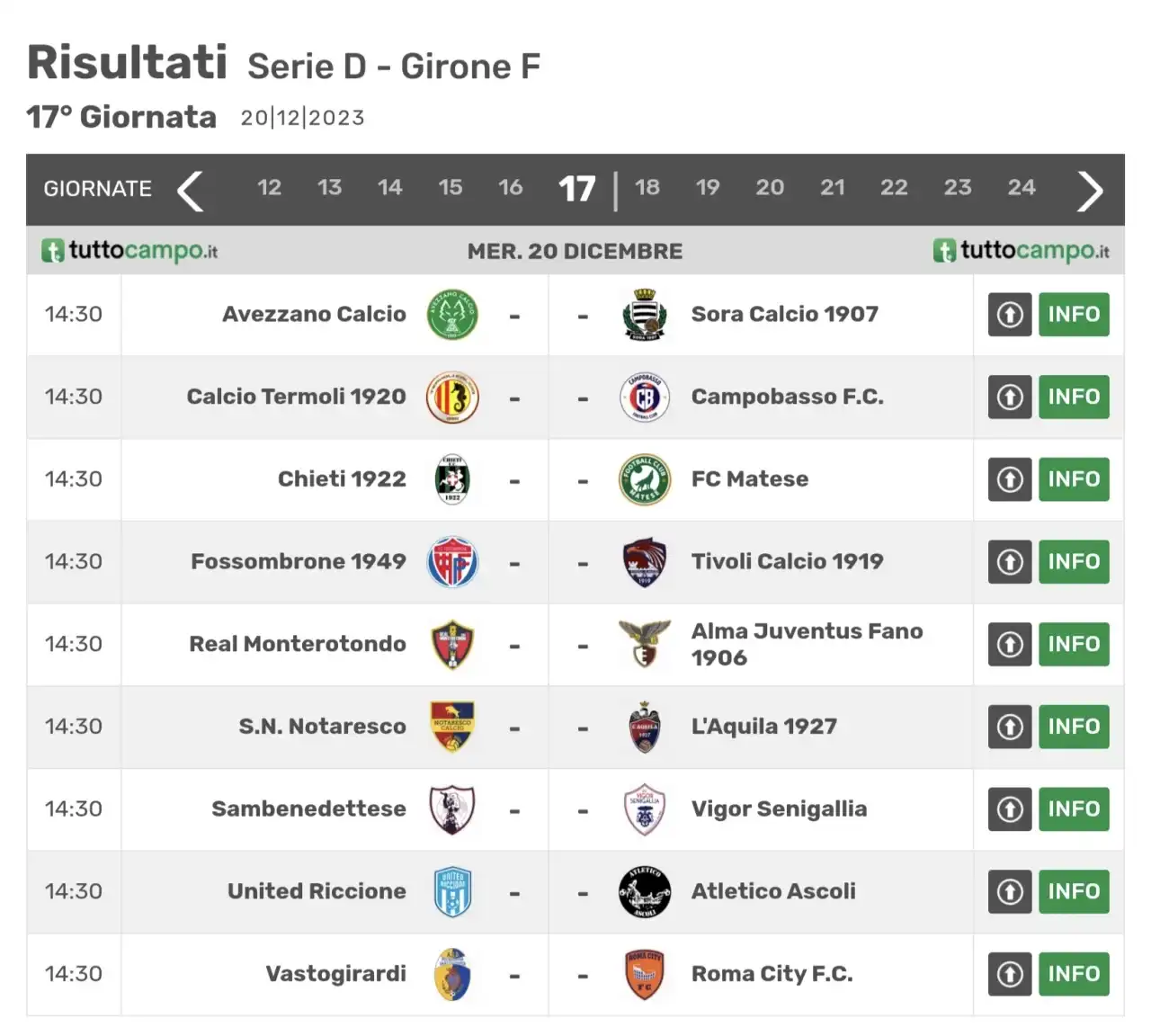Click the arrow icon next to Vastogirardi match INFO
Screen dimensions: 1151x1036
tap(1010, 974)
